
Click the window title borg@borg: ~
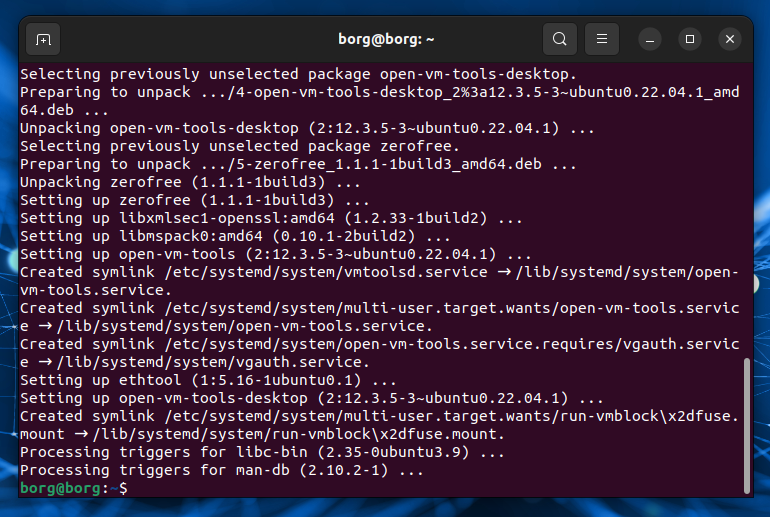[386, 39]
